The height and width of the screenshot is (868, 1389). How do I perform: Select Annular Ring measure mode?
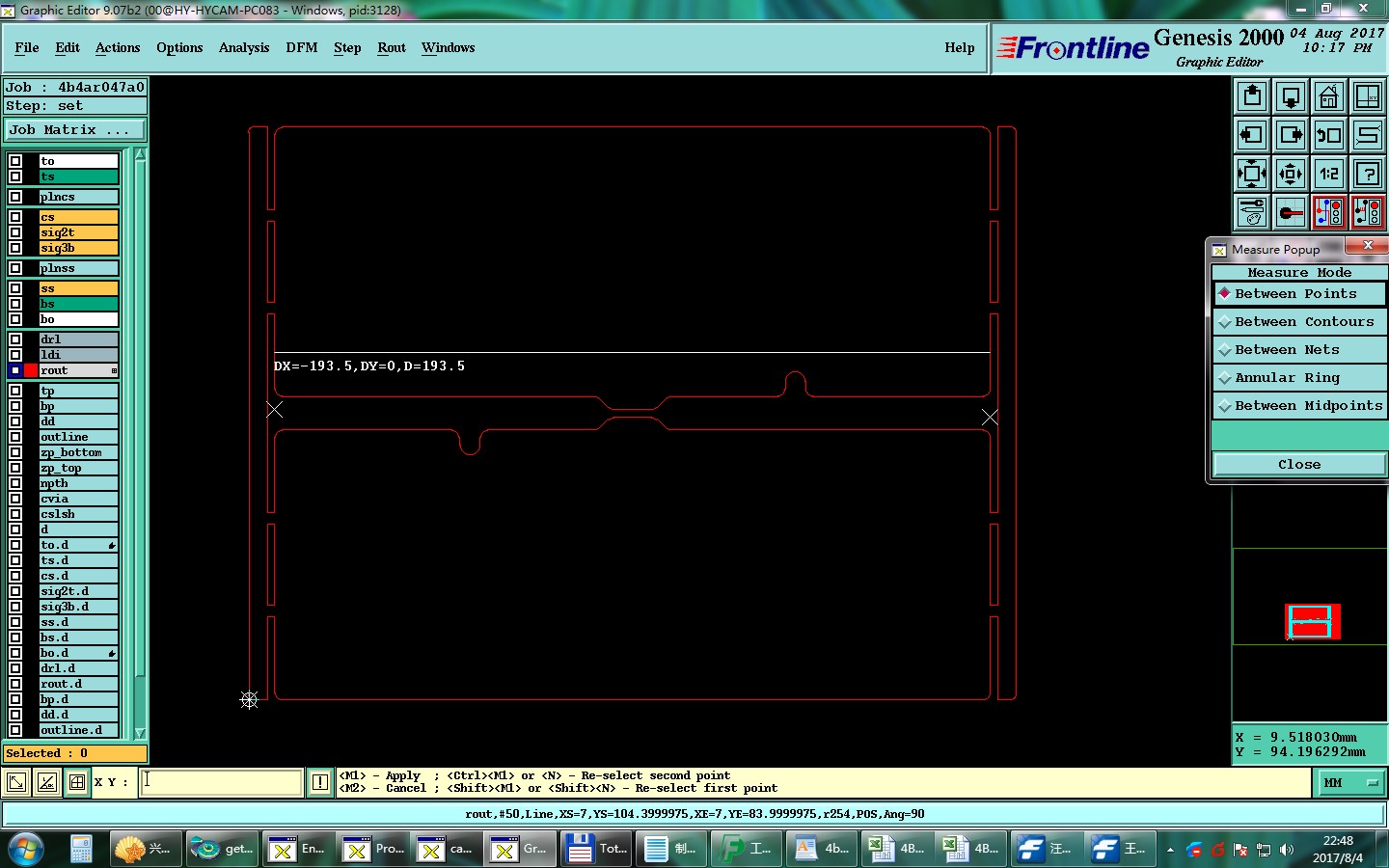(x=1299, y=378)
